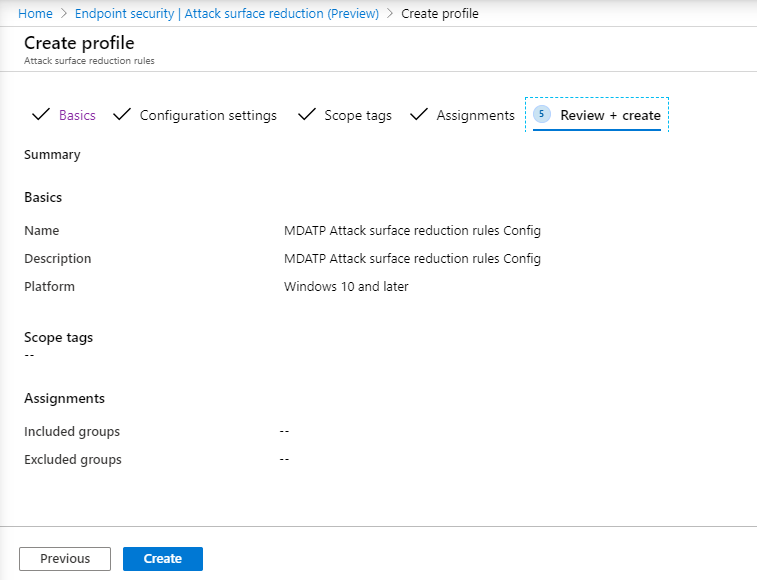Click the checkmark icon beside Scope tags
Screen dimensions: 757x580
click(307, 114)
